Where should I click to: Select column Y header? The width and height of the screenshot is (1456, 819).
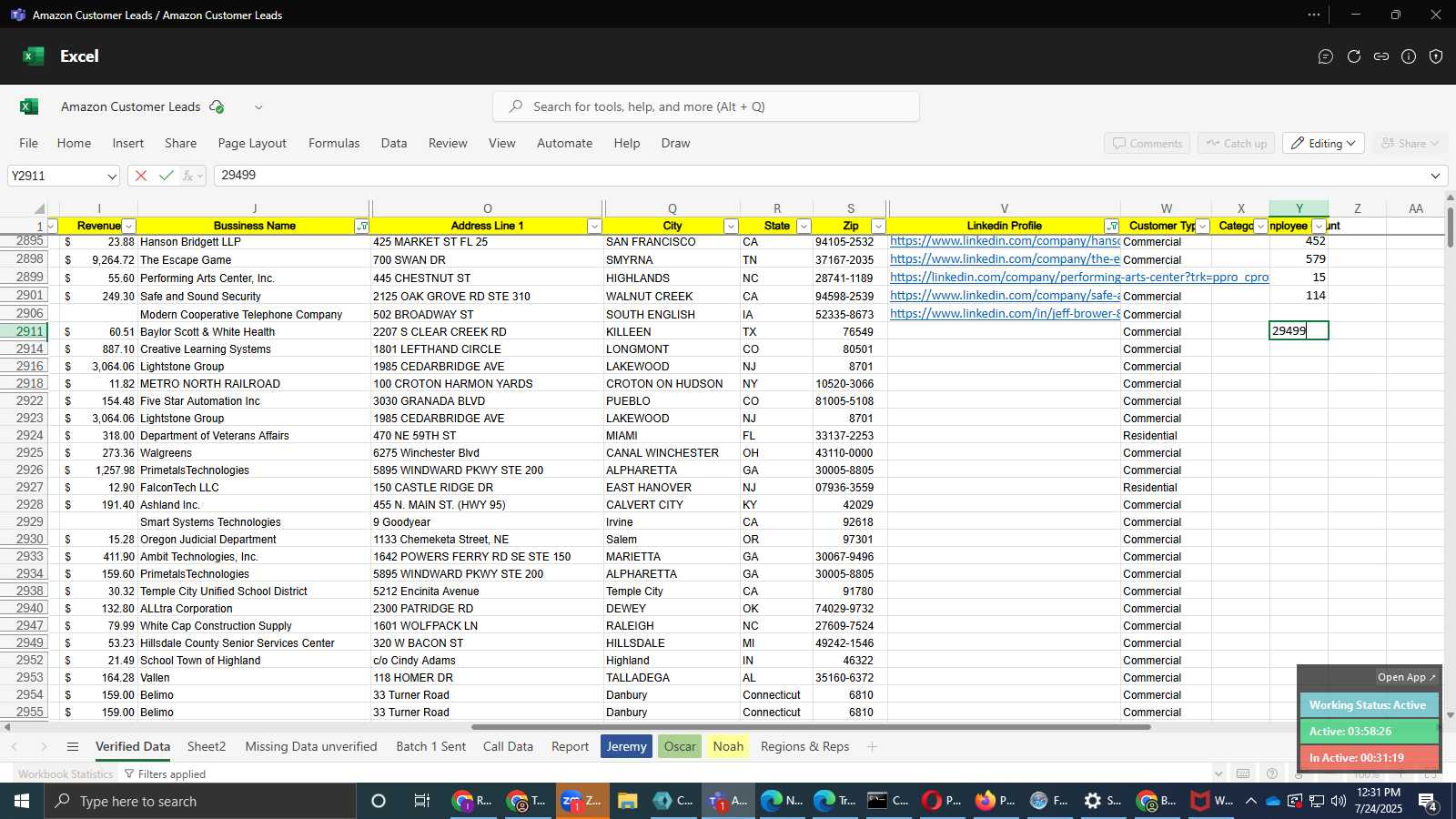click(1299, 208)
